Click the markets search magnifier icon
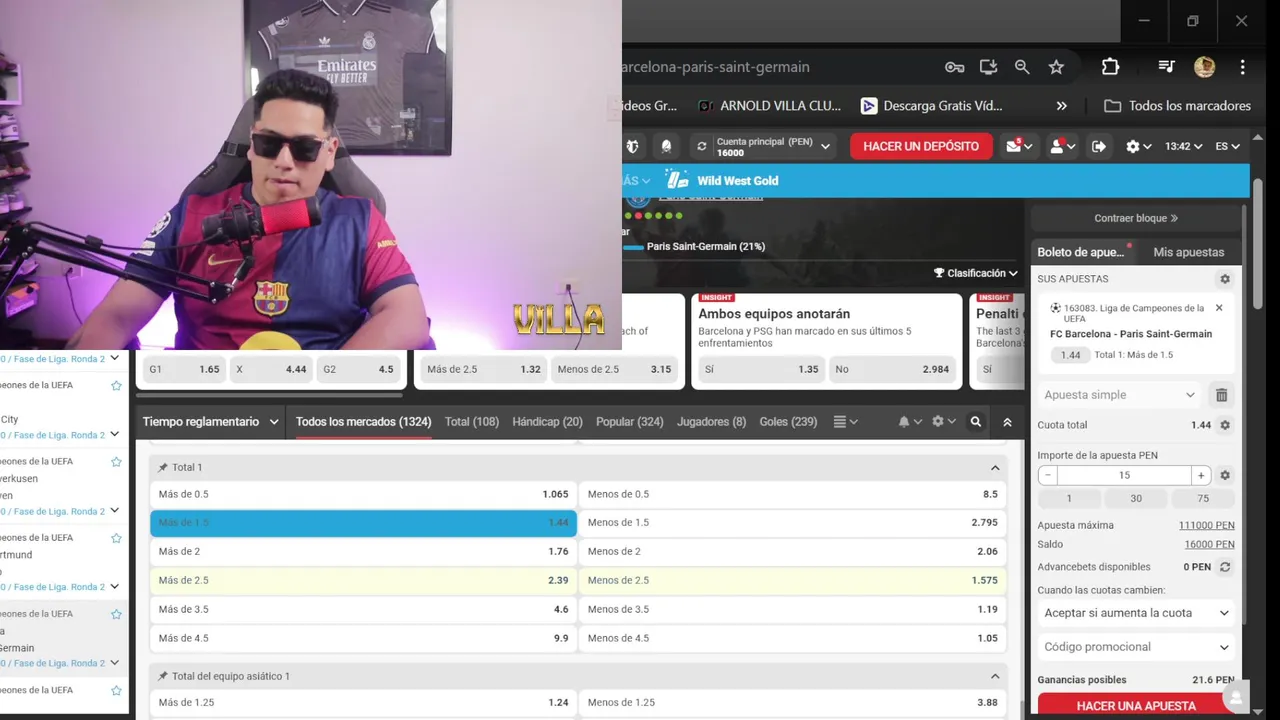1280x720 pixels. (976, 422)
